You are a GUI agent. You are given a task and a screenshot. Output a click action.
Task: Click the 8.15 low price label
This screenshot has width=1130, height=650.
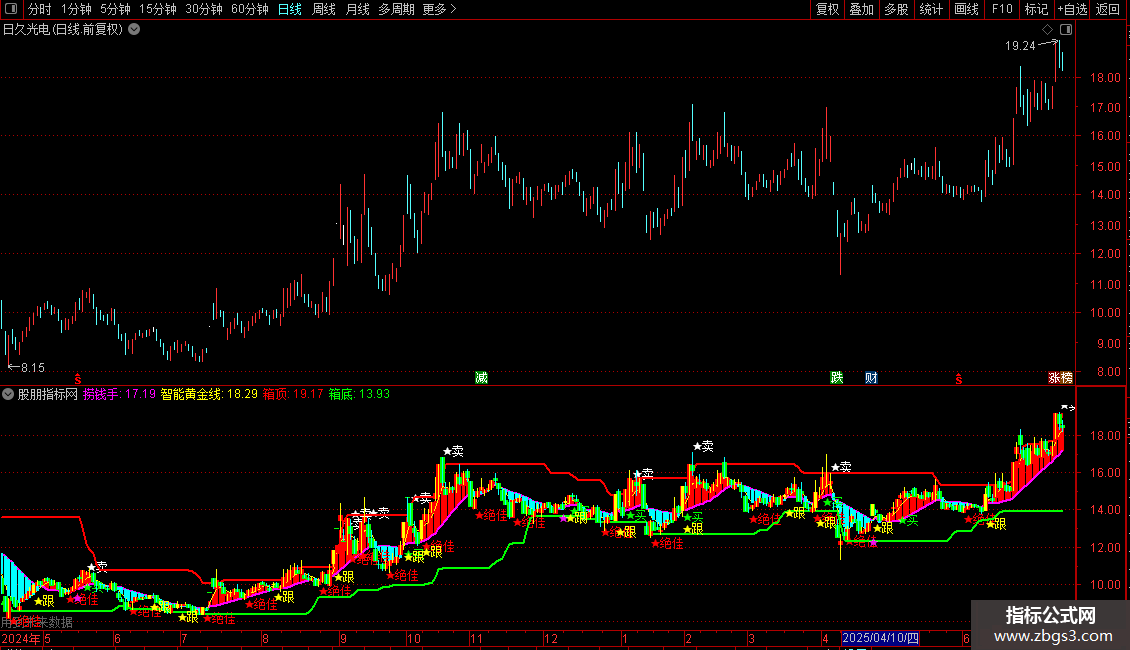pos(32,368)
